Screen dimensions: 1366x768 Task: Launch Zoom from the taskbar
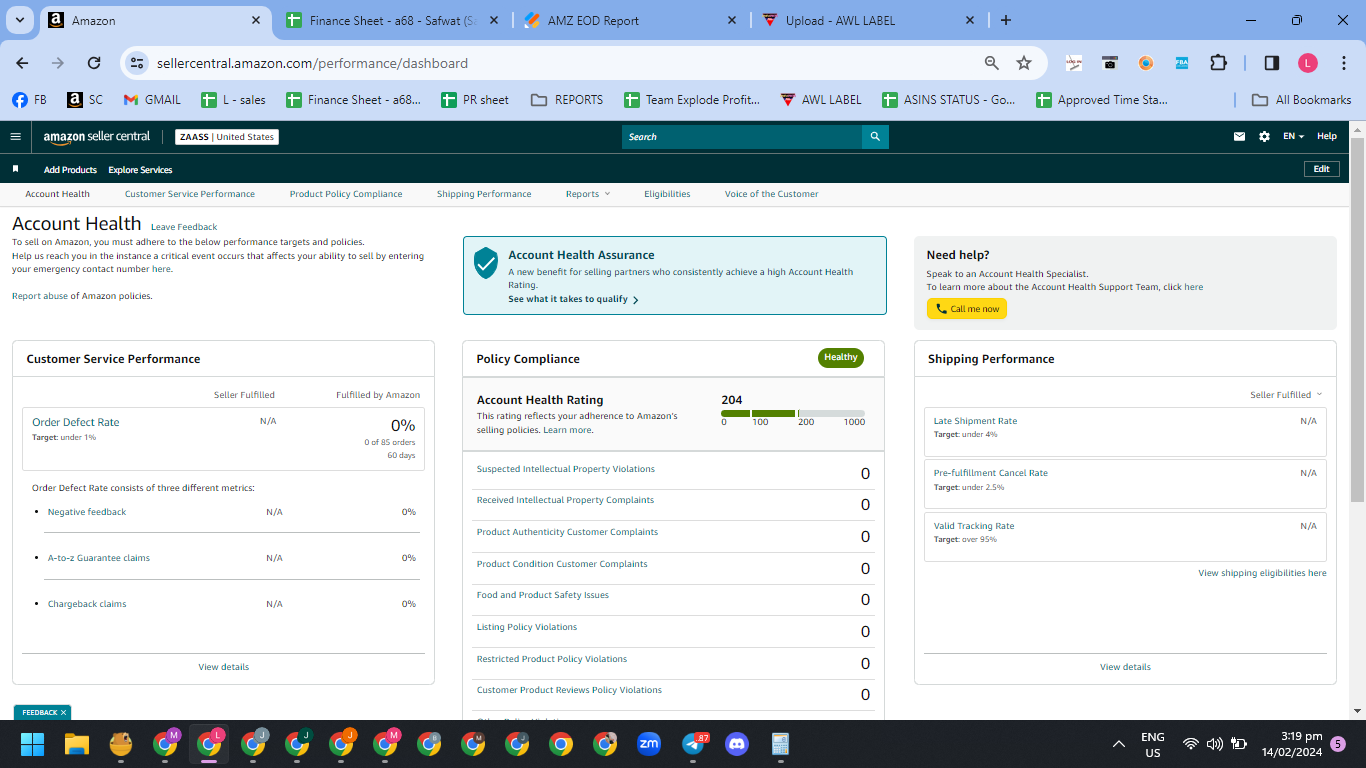649,744
